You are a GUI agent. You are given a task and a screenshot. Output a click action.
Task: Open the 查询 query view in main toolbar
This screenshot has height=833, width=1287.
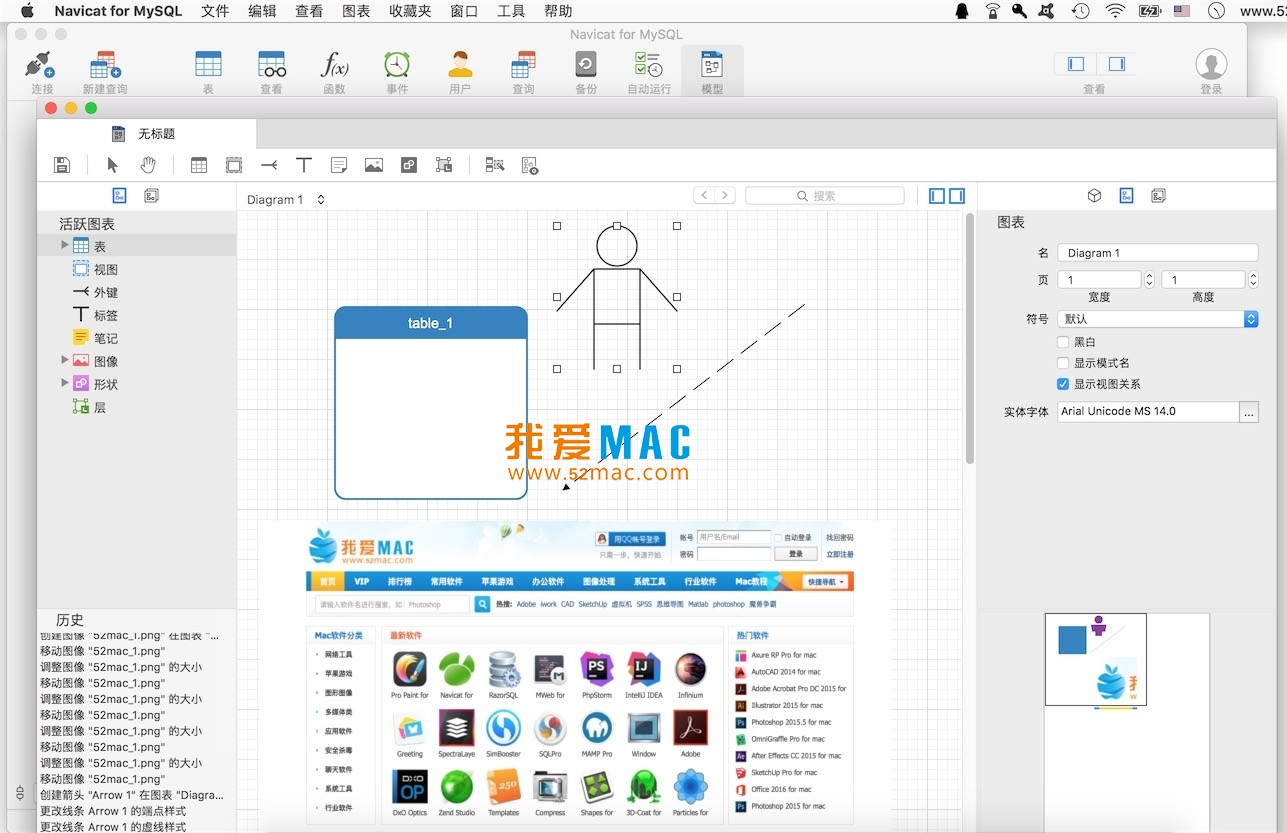(x=523, y=66)
